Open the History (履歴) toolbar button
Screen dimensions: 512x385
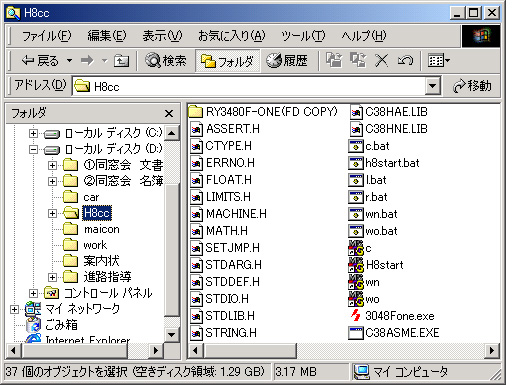click(x=287, y=61)
